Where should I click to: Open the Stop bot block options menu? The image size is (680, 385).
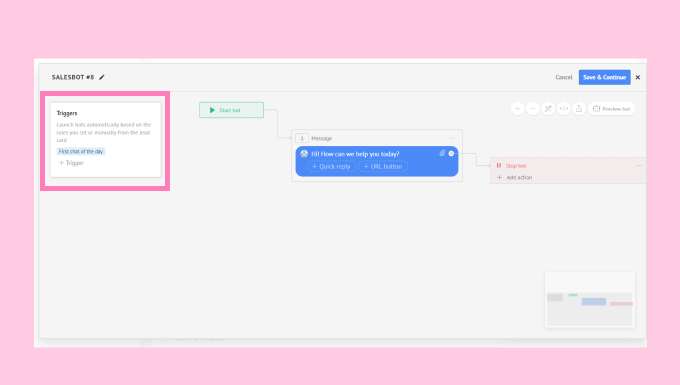(x=639, y=166)
